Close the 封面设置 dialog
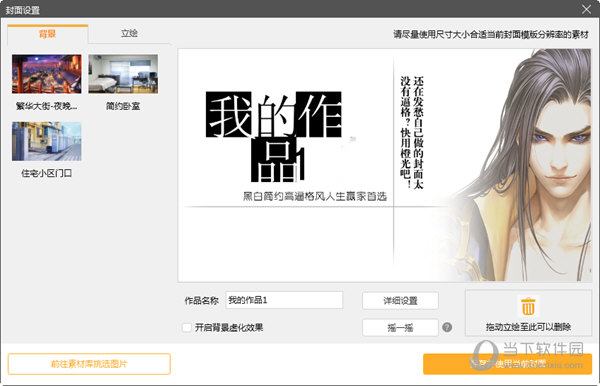 [586, 9]
